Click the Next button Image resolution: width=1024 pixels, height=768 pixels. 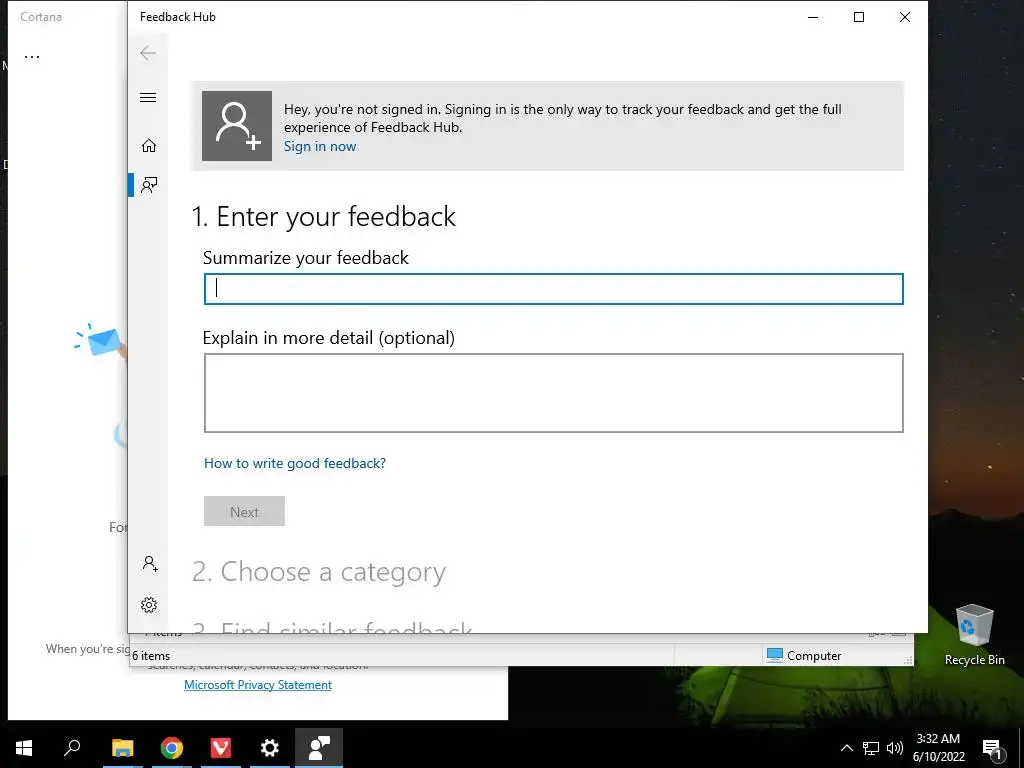click(244, 511)
